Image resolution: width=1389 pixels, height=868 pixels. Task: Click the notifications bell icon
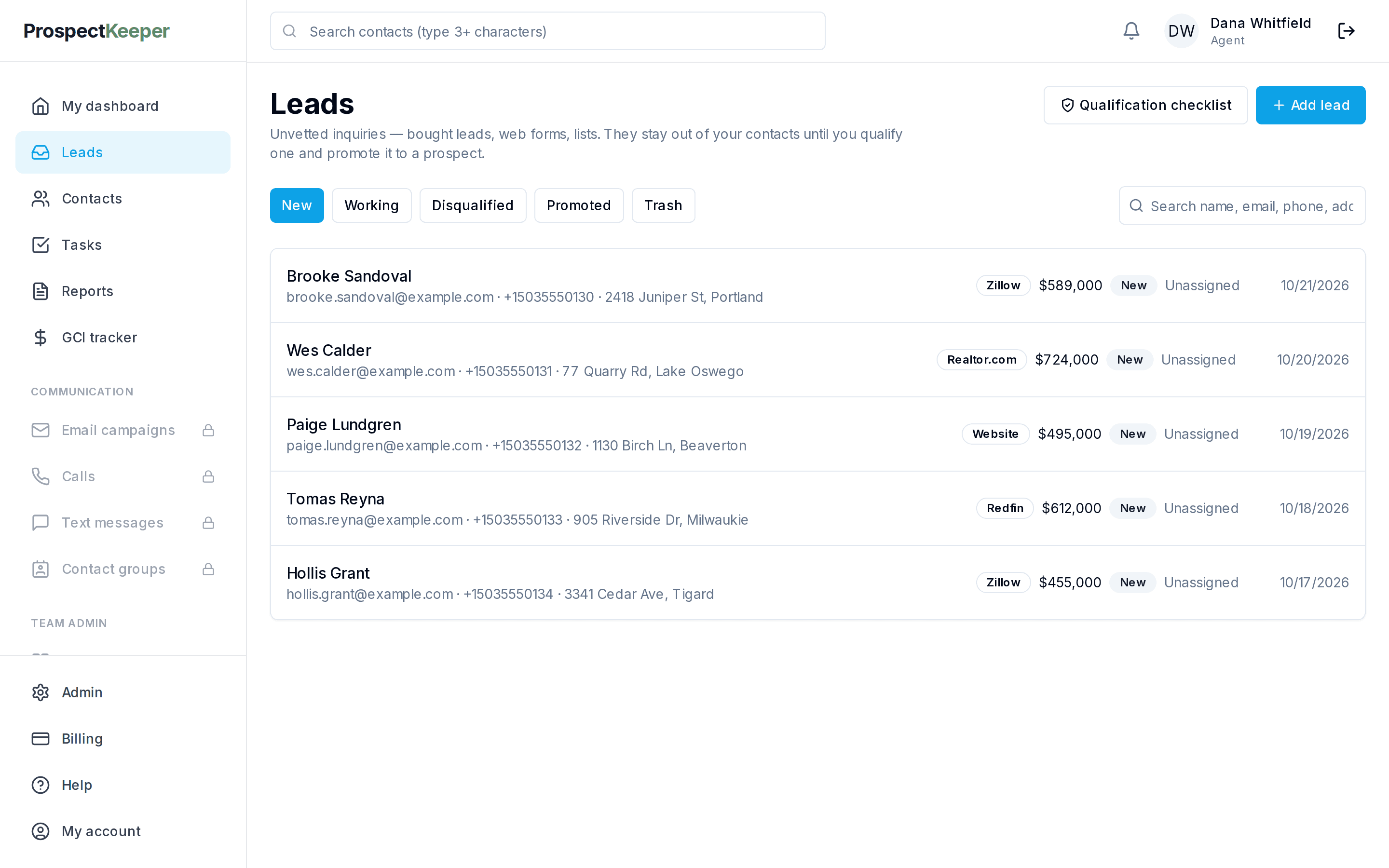pyautogui.click(x=1130, y=31)
